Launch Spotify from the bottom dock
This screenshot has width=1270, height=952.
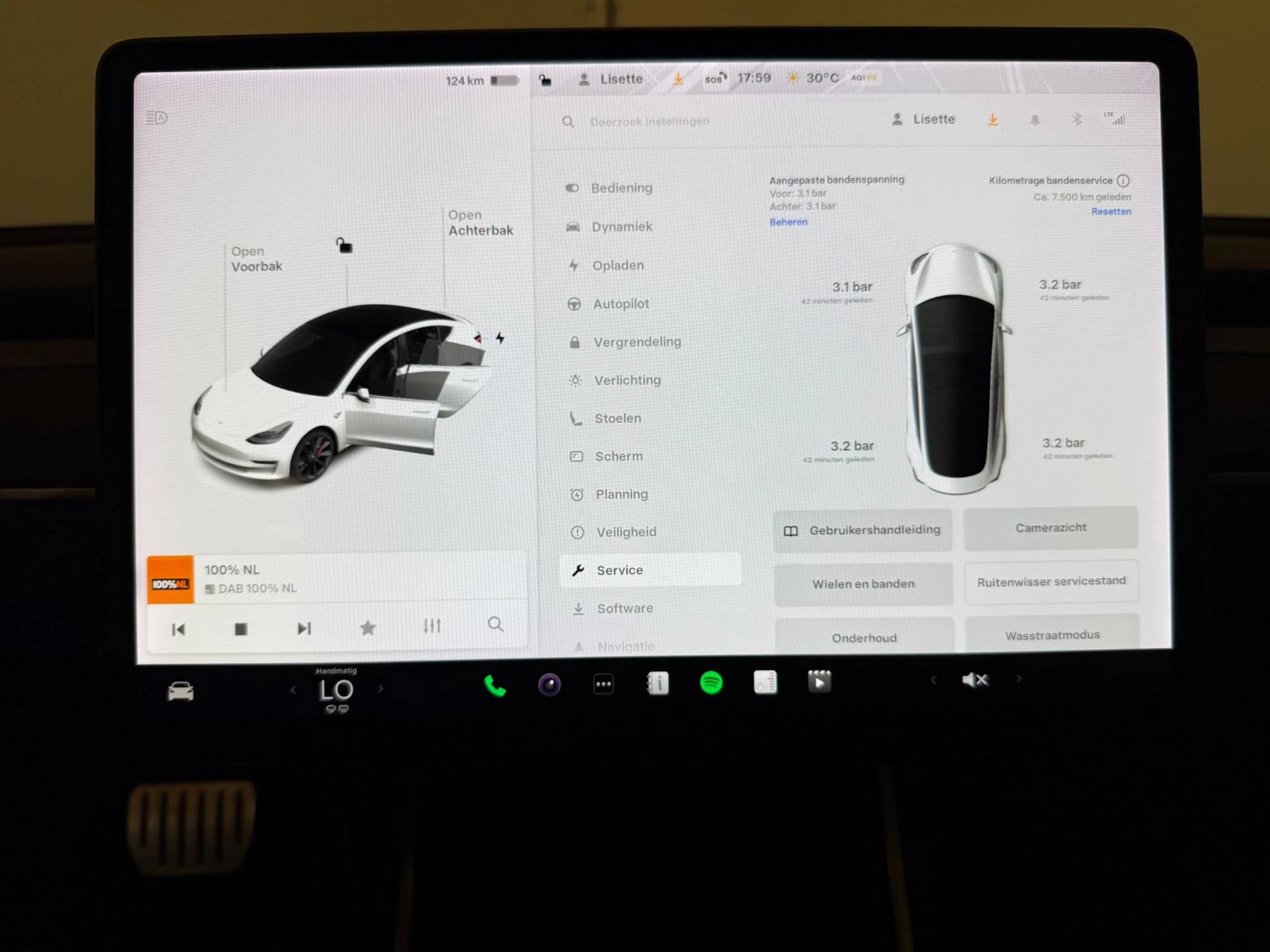[711, 682]
